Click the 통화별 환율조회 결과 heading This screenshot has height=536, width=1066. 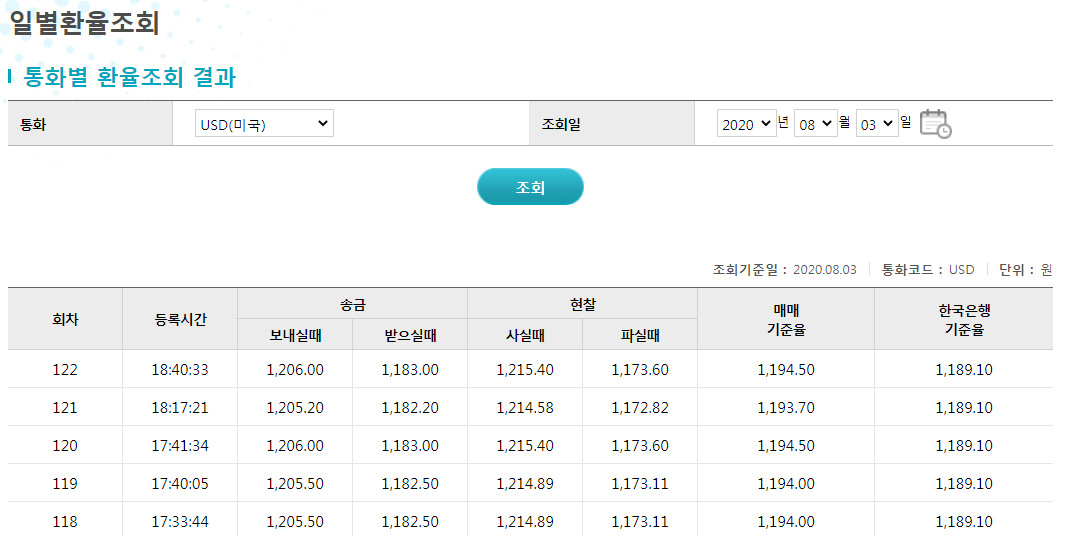point(129,76)
